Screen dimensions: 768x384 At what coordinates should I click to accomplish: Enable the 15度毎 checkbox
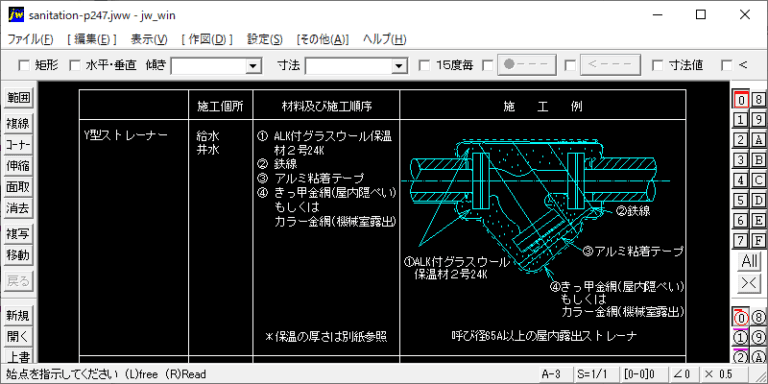425,65
